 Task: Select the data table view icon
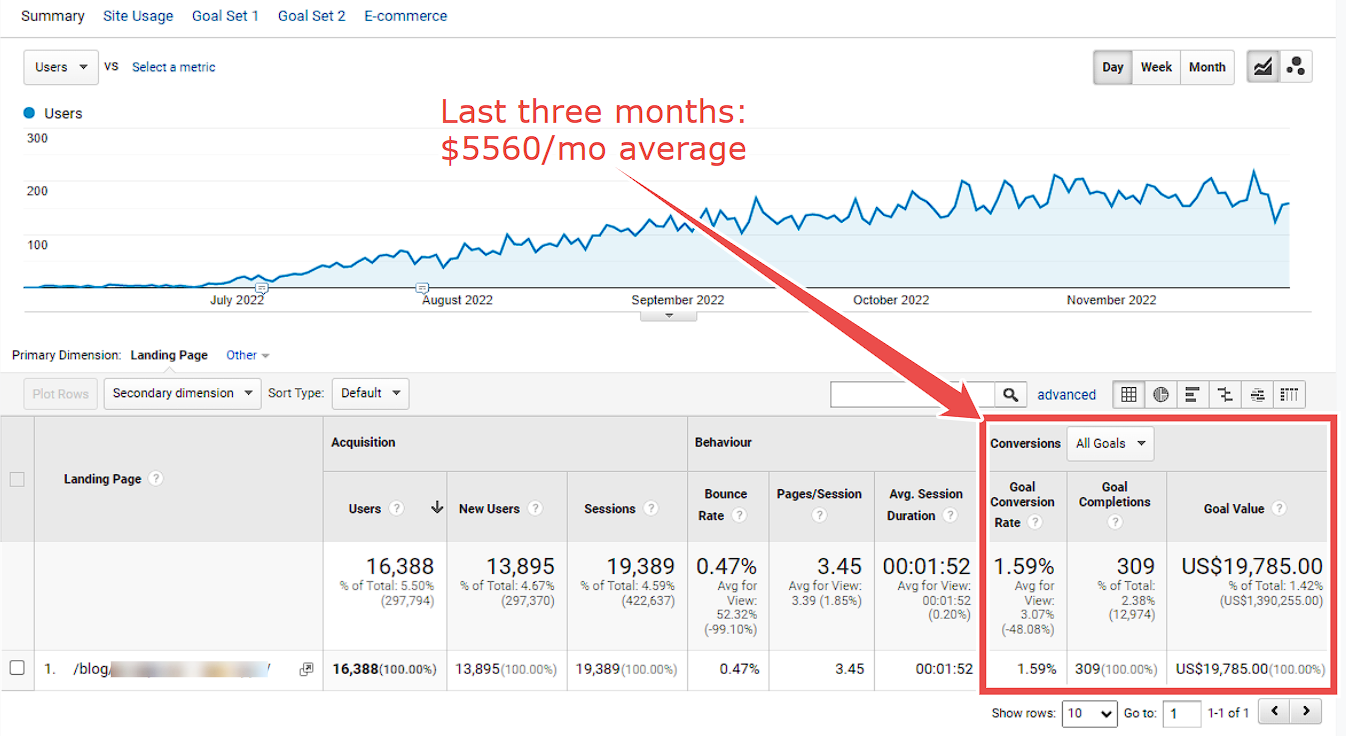pos(1129,394)
